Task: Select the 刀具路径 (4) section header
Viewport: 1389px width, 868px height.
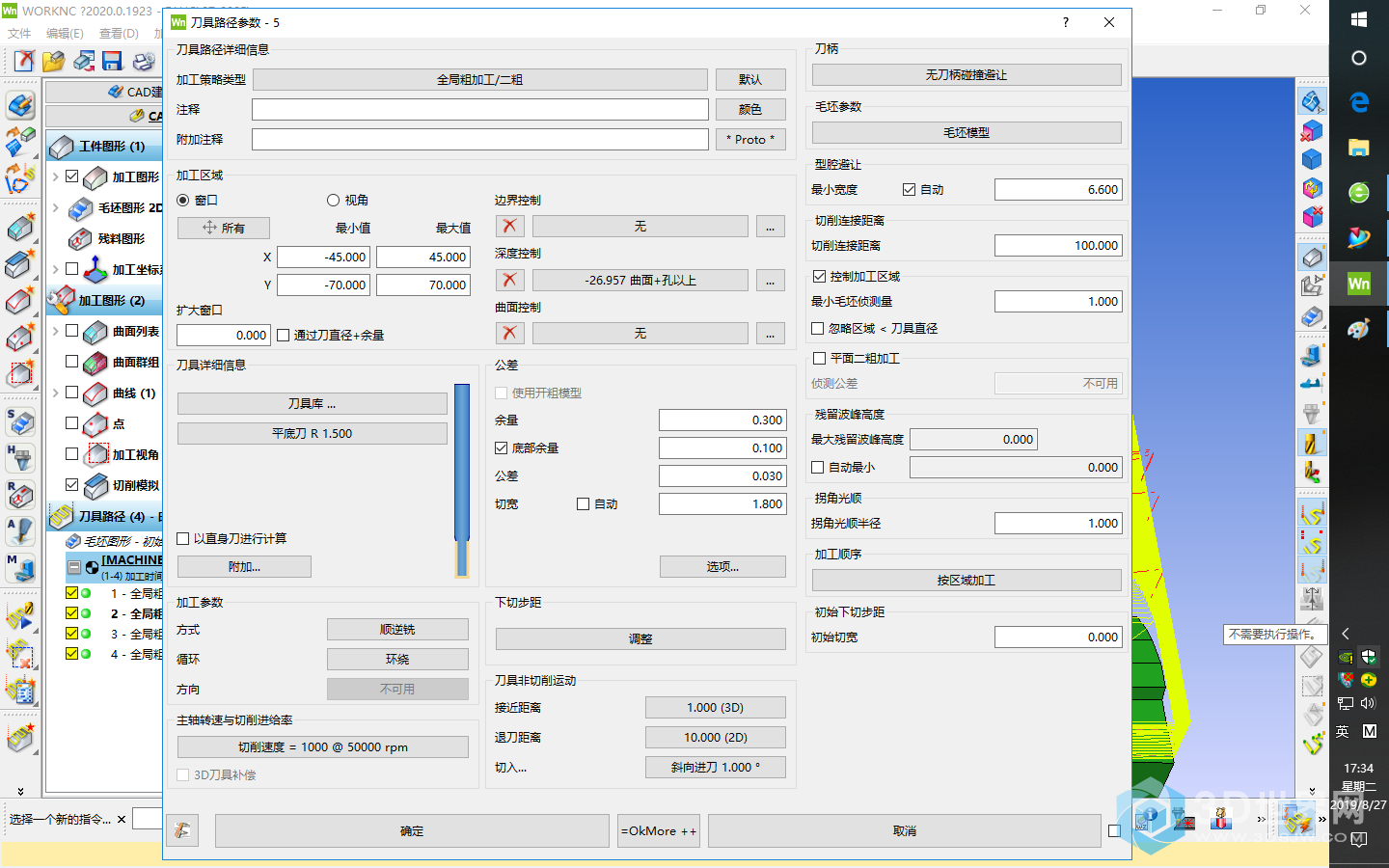Action: [104, 517]
